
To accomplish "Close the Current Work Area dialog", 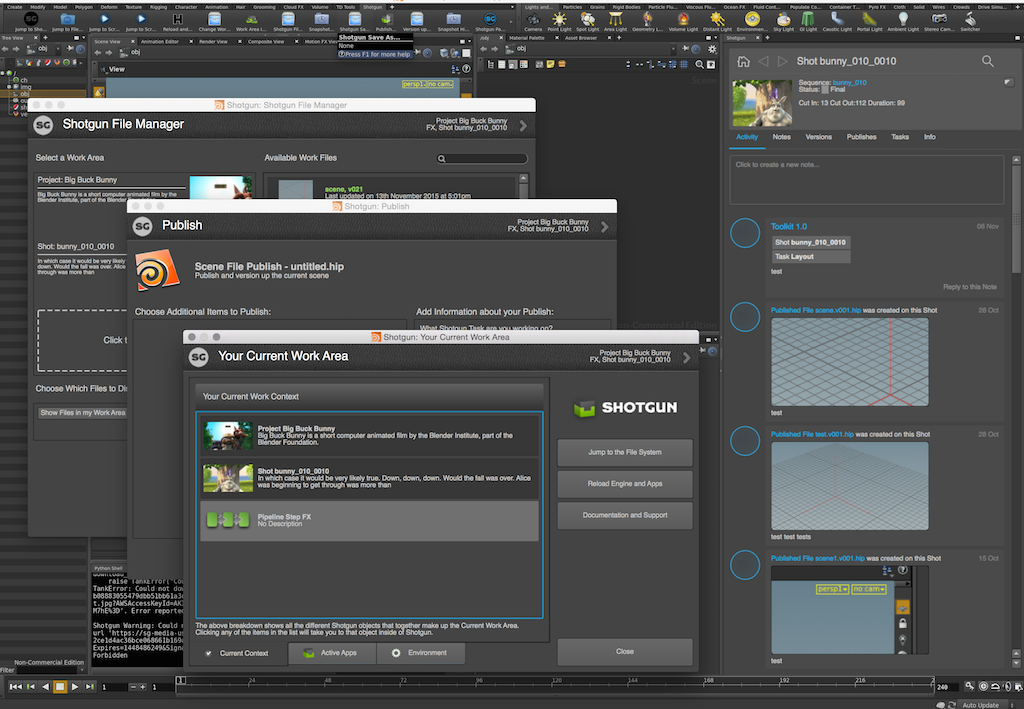I will 625,652.
